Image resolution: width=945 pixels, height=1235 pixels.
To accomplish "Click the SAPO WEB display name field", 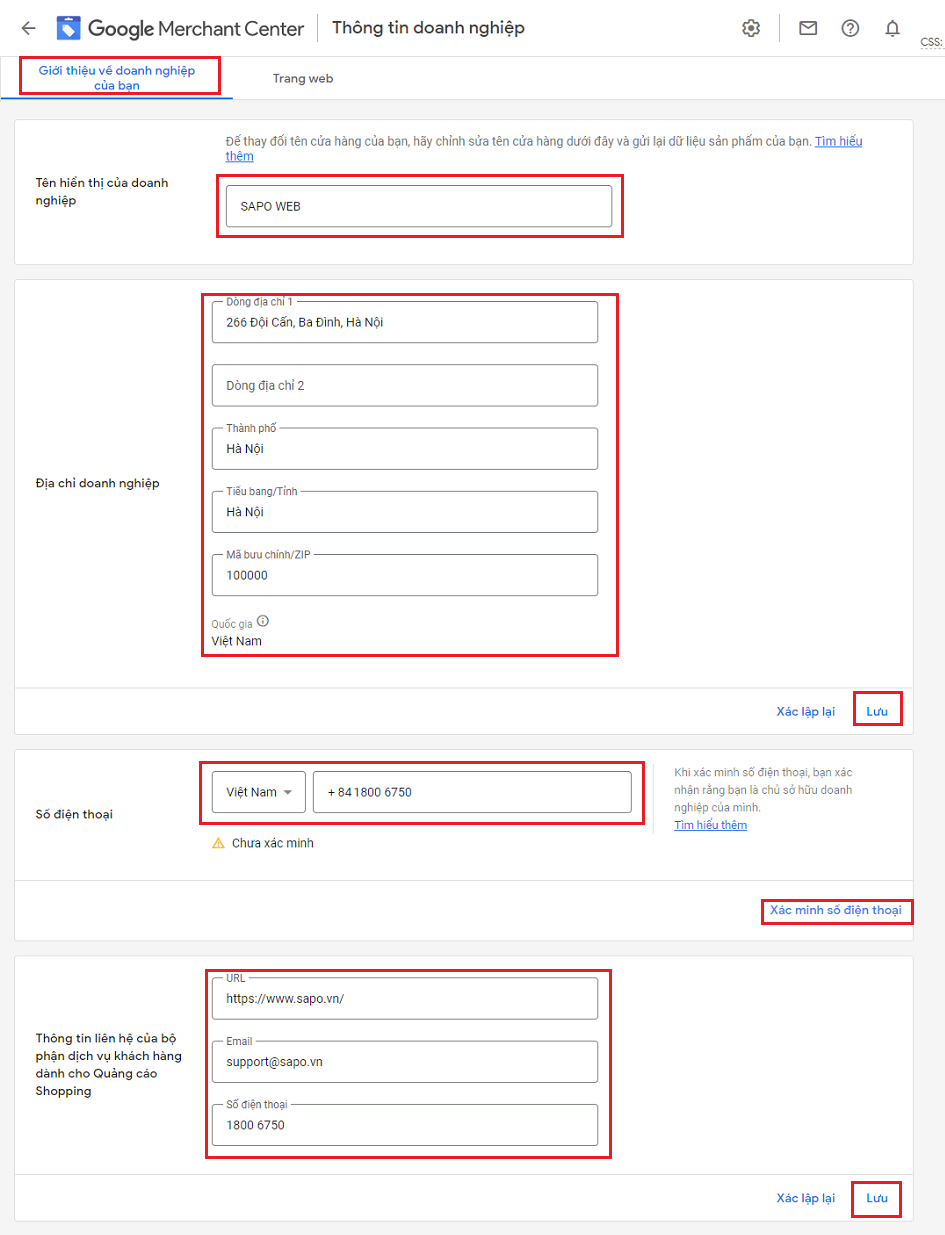I will 417,206.
